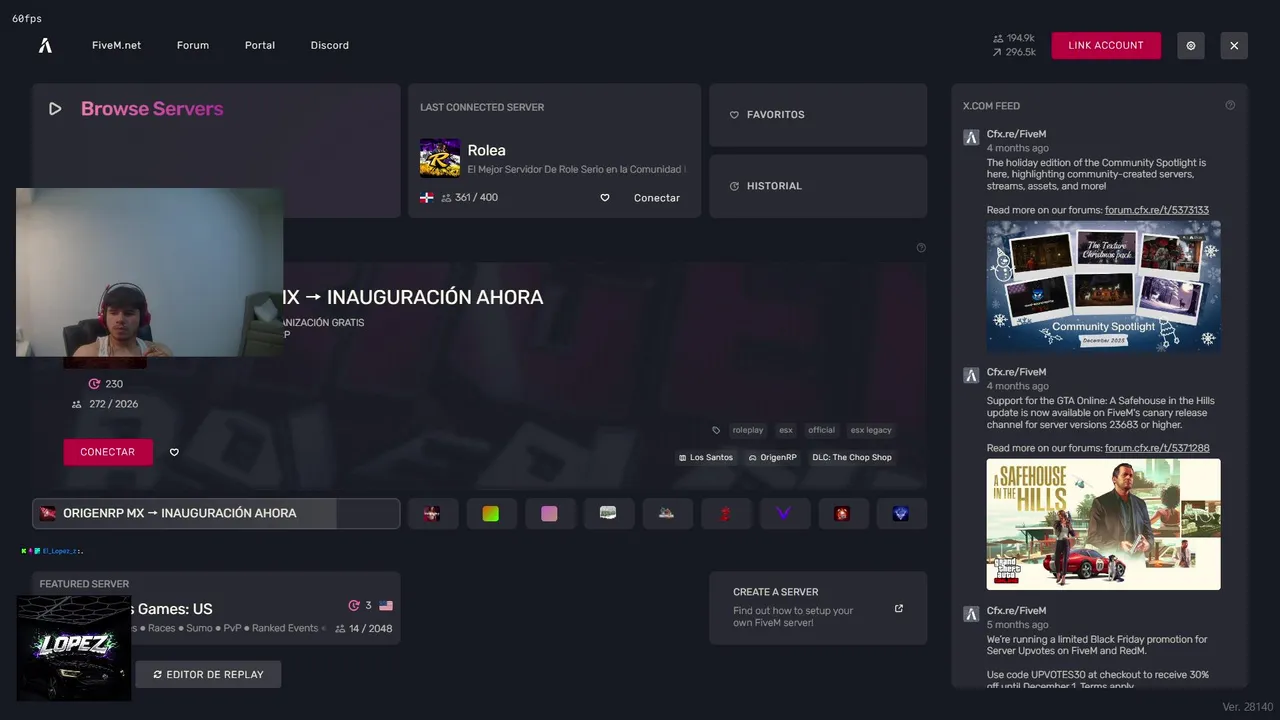1280x720 pixels.
Task: Click the Dominican flag on the Rolea card
Action: [427, 198]
